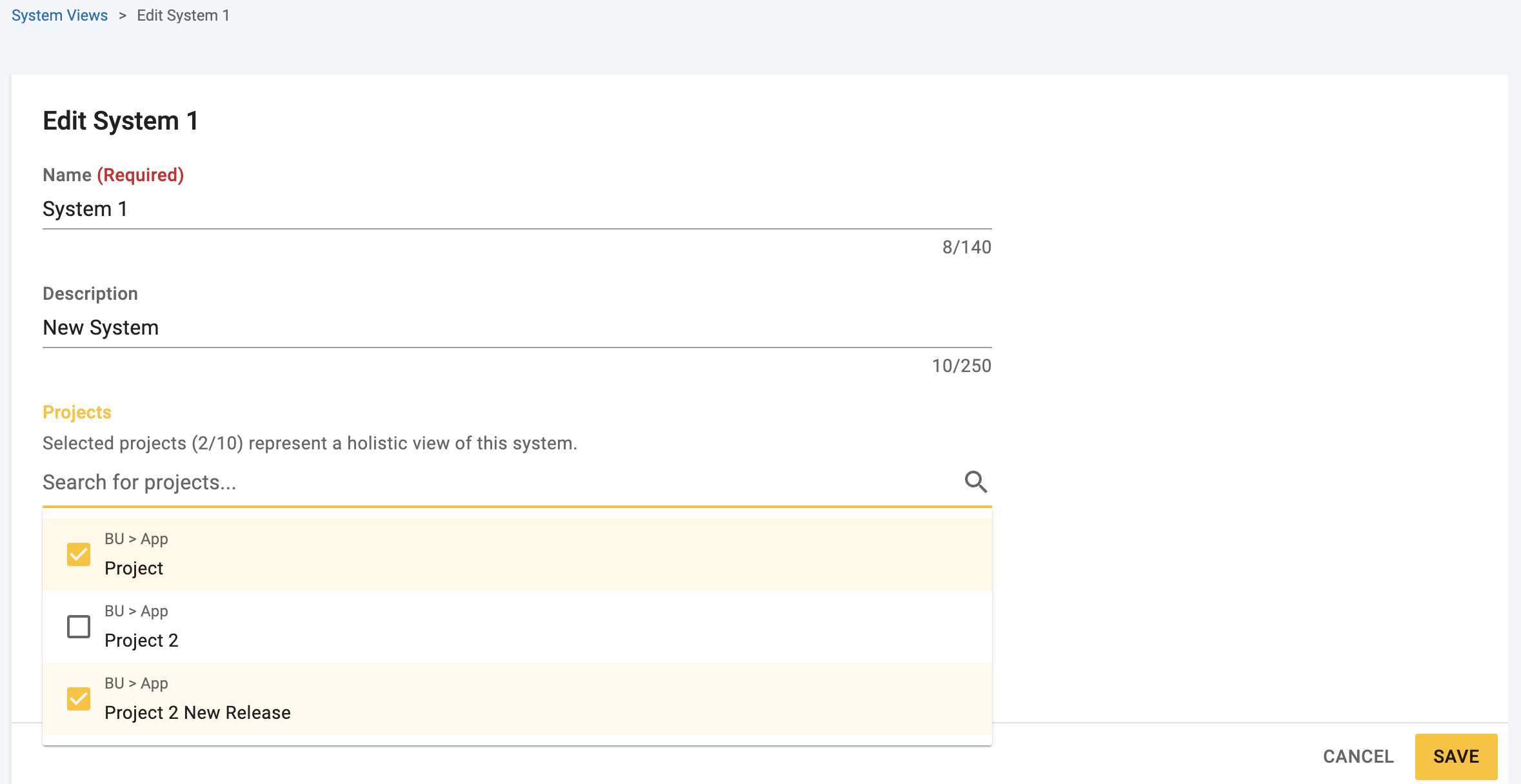Click the Projects section heading
The width and height of the screenshot is (1521, 784).
tap(76, 411)
